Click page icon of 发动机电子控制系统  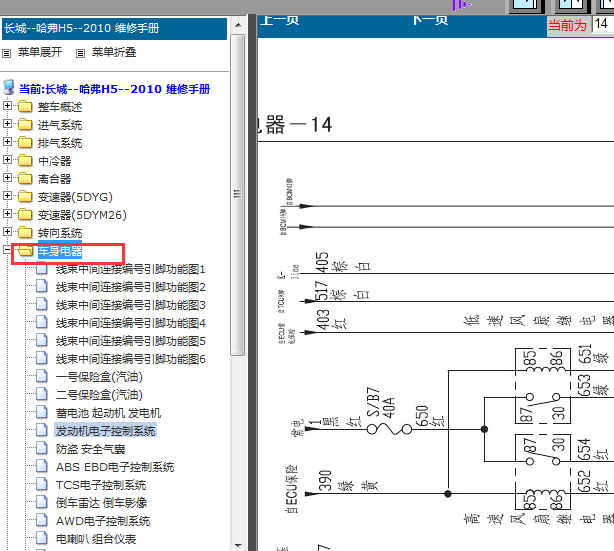point(42,430)
